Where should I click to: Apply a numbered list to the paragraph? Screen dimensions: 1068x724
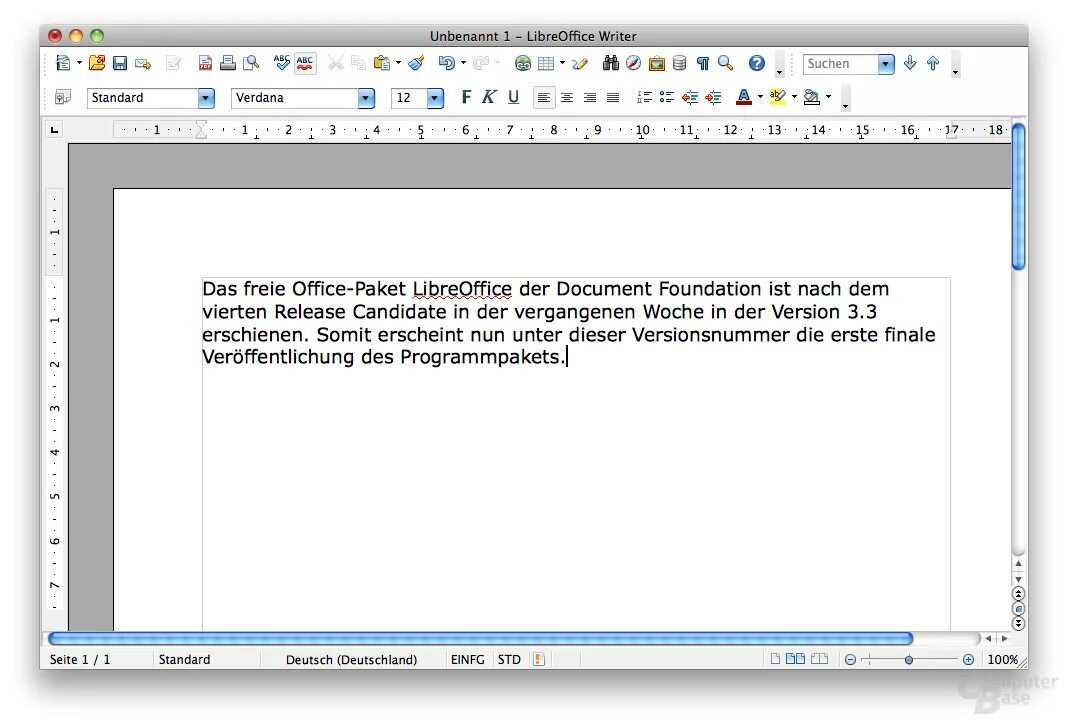pyautogui.click(x=645, y=97)
